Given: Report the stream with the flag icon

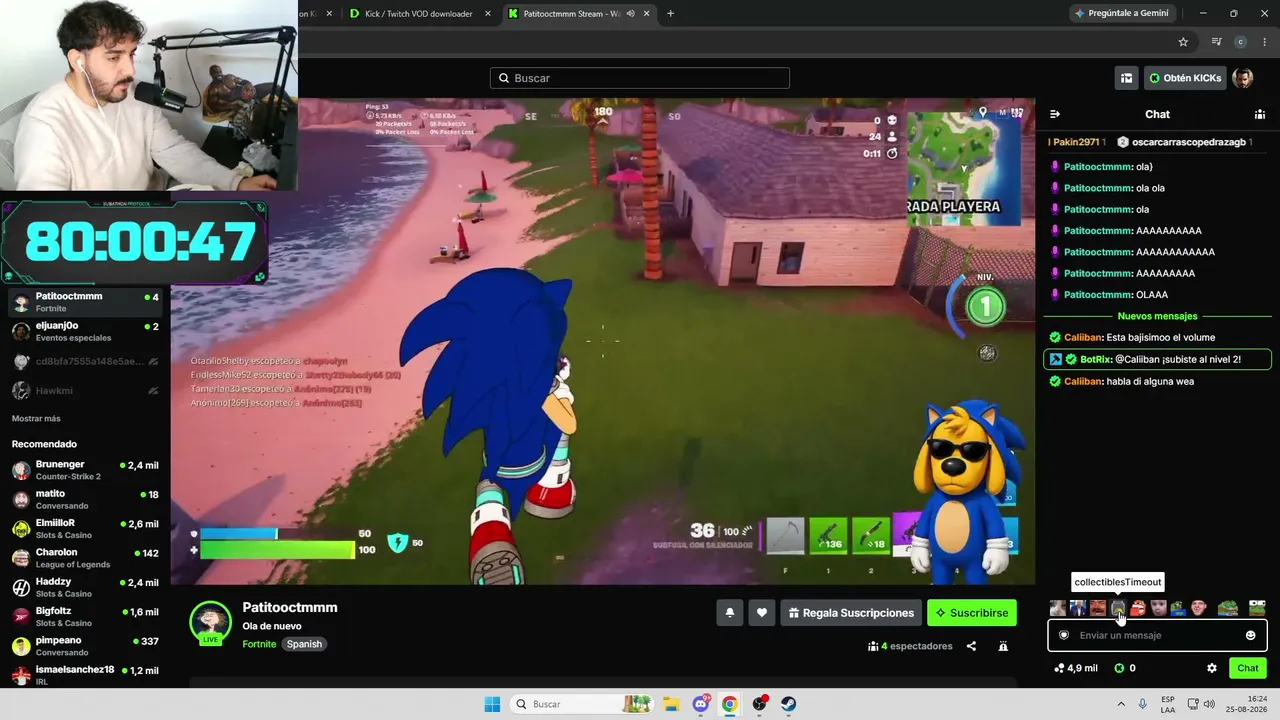Looking at the screenshot, I should (x=1003, y=646).
